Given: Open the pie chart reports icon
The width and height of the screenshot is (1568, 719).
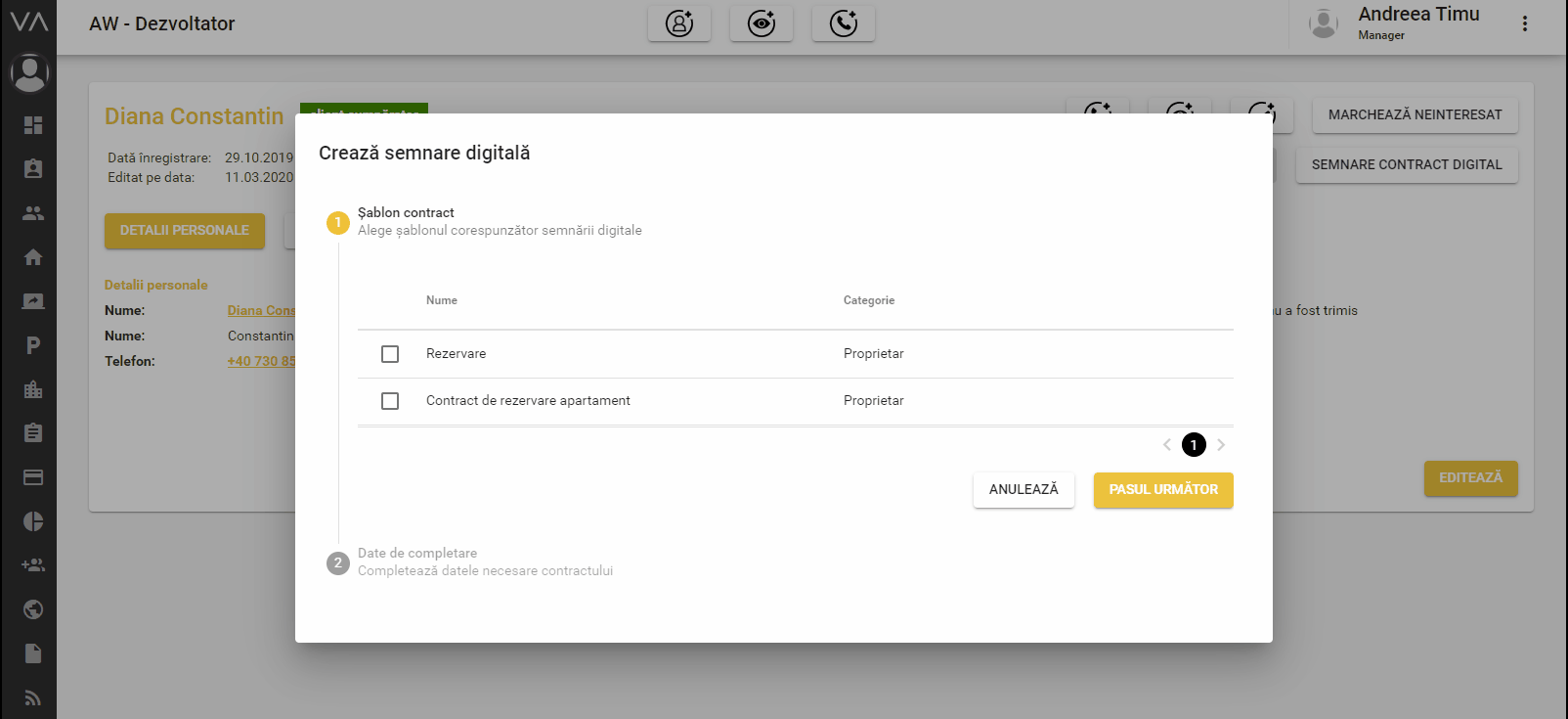Looking at the screenshot, I should (33, 521).
